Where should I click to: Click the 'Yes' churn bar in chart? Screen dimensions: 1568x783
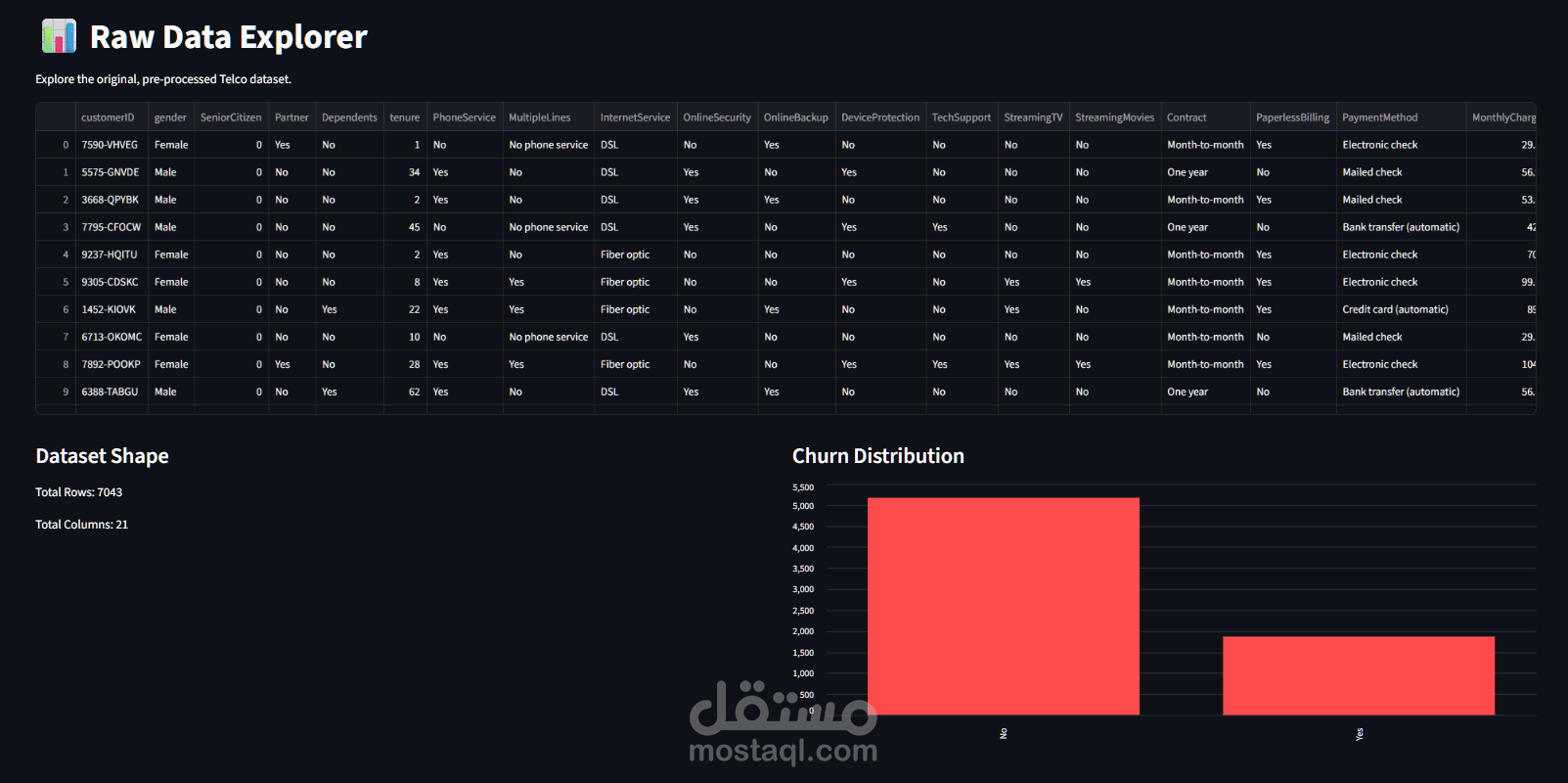(x=1359, y=675)
